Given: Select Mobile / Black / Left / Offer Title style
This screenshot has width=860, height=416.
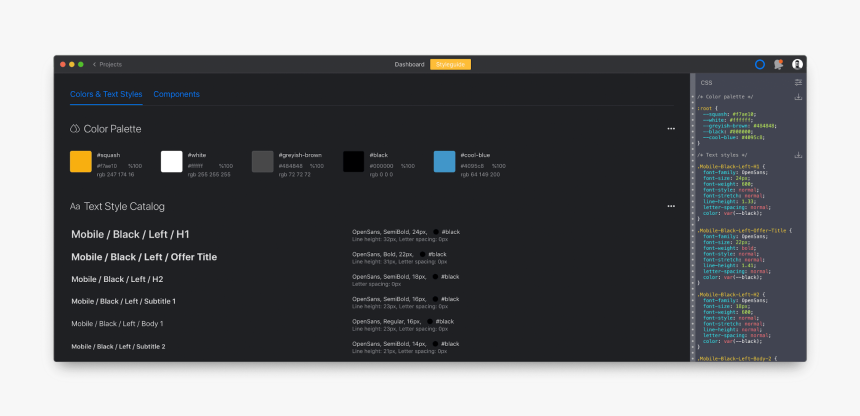Looking at the screenshot, I should point(144,257).
